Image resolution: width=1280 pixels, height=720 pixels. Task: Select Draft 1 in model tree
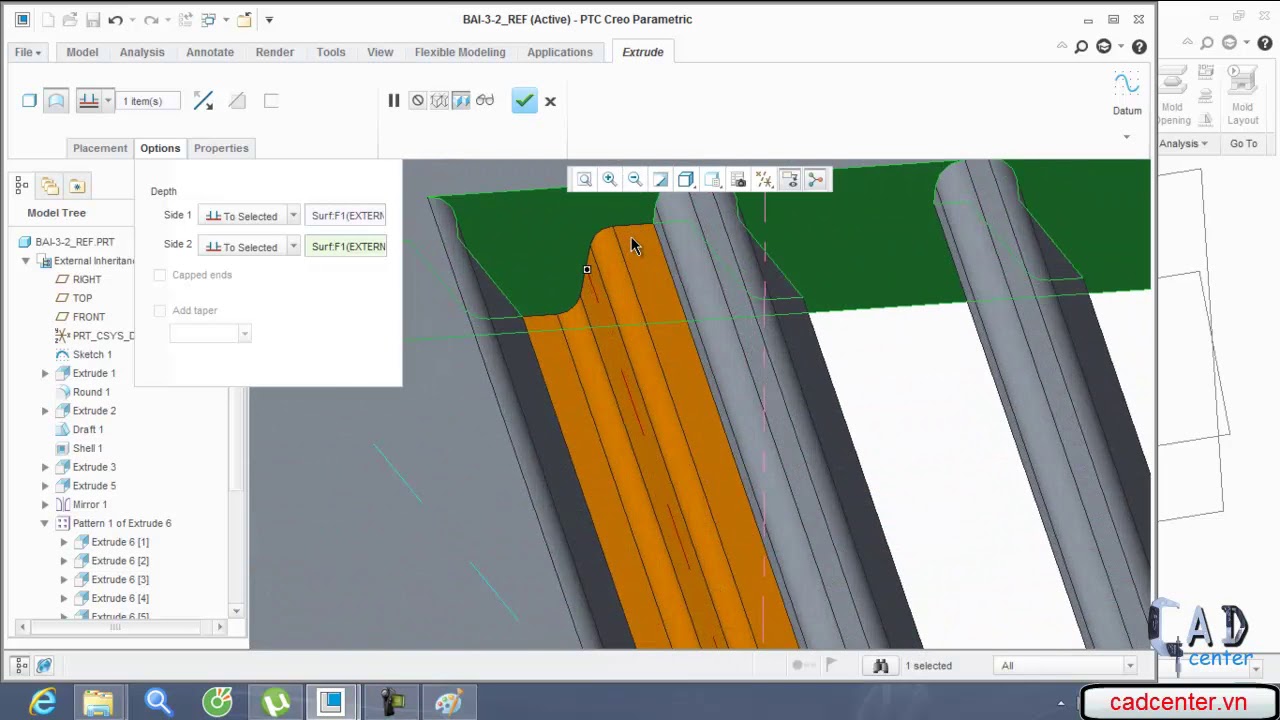point(88,430)
